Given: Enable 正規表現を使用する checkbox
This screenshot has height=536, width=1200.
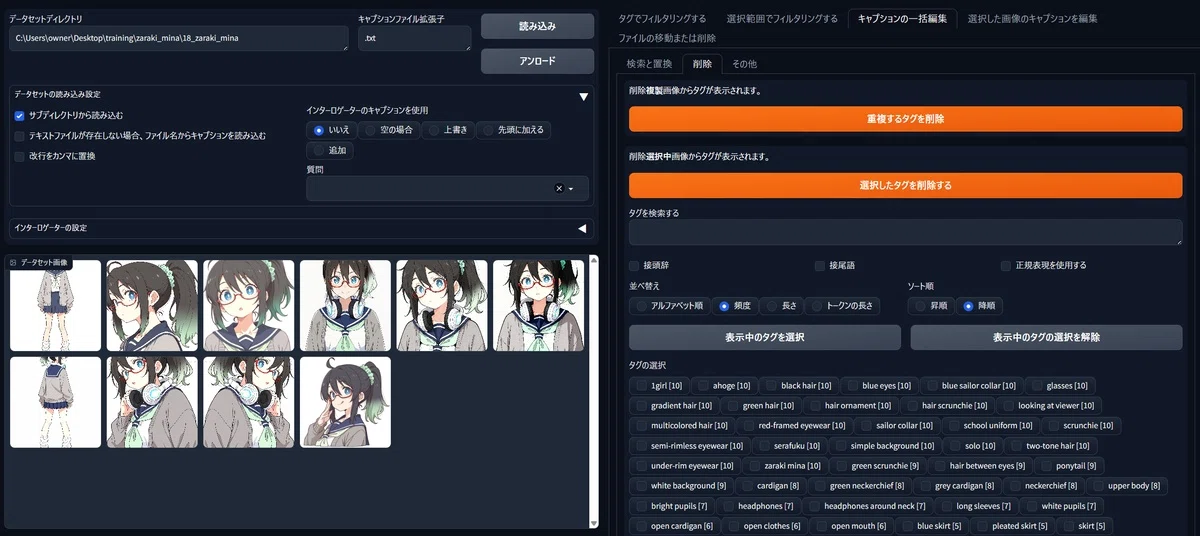Looking at the screenshot, I should tap(1006, 266).
